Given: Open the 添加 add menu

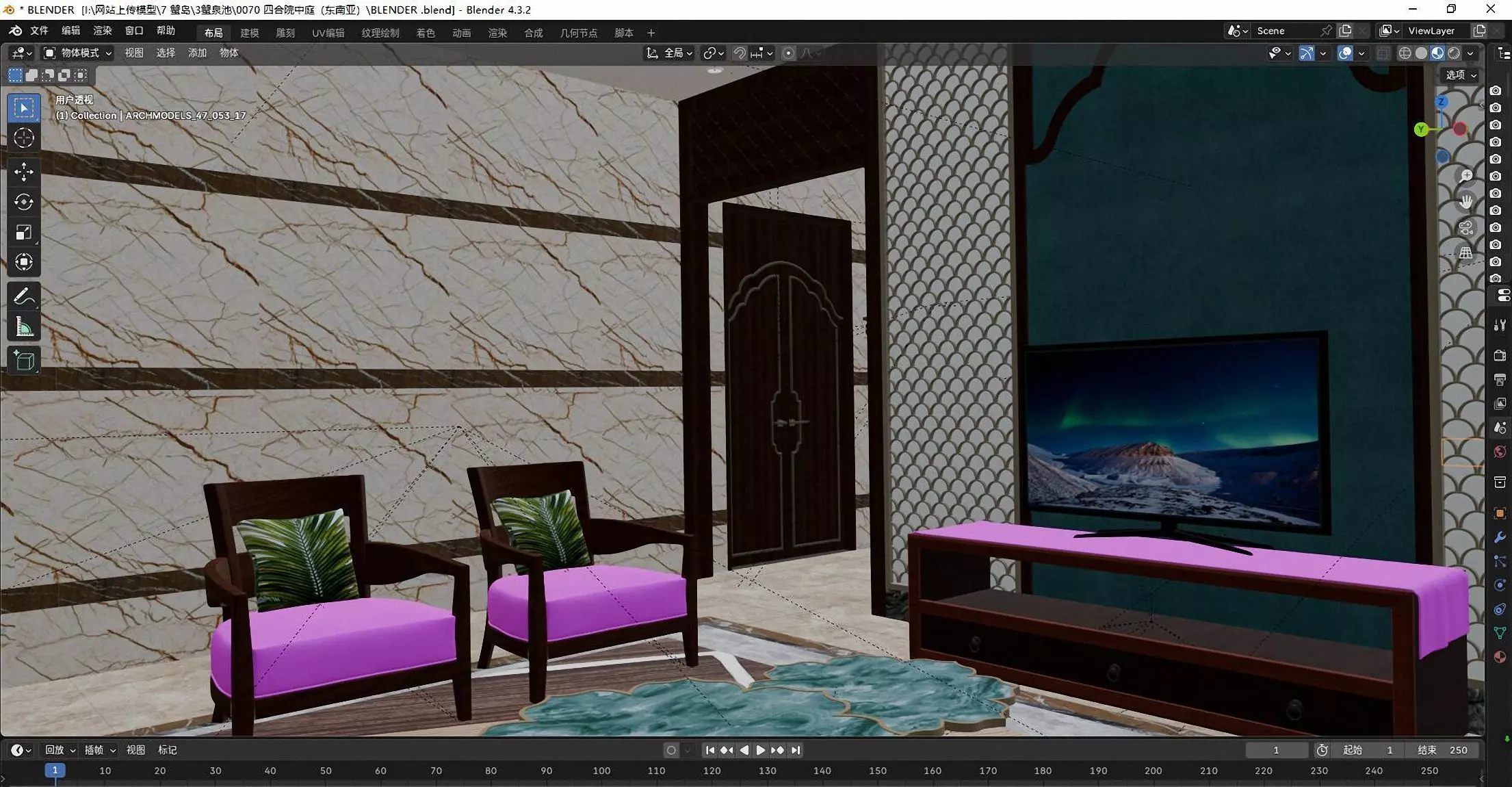Looking at the screenshot, I should pyautogui.click(x=197, y=53).
